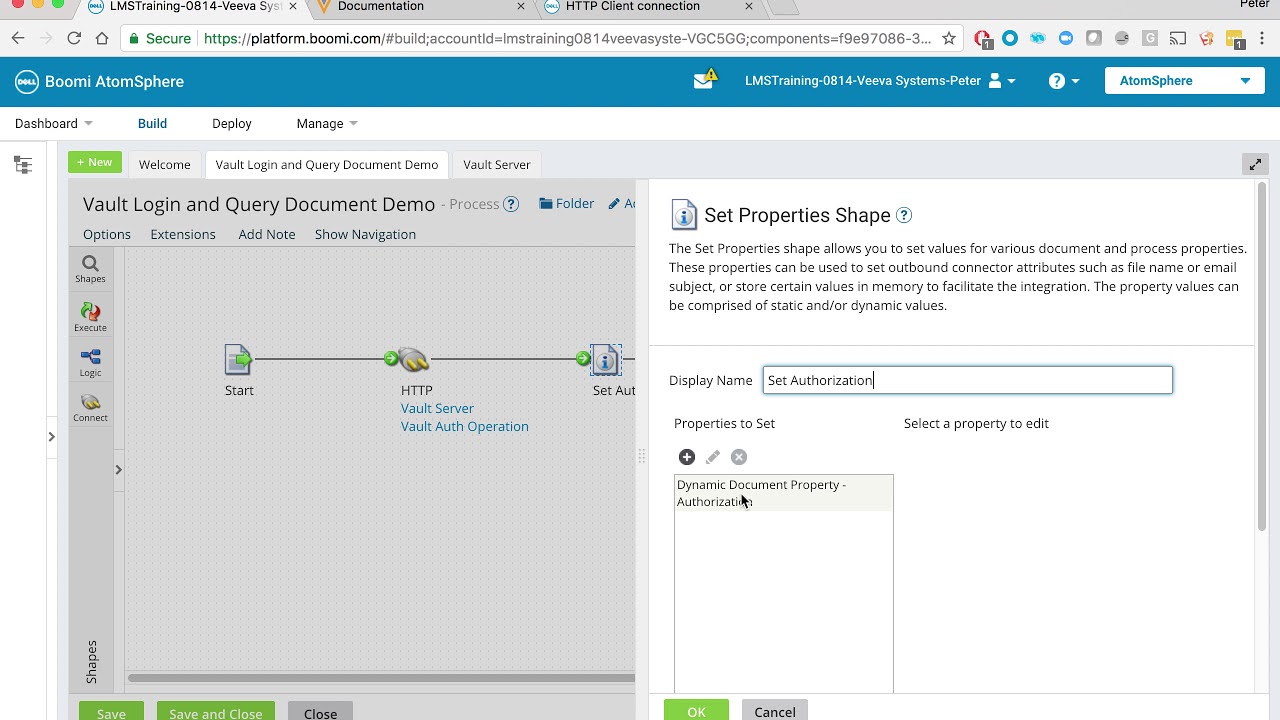Select Dynamic Document Property - Authorization item
Viewport: 1280px width, 720px height.
[x=784, y=493]
